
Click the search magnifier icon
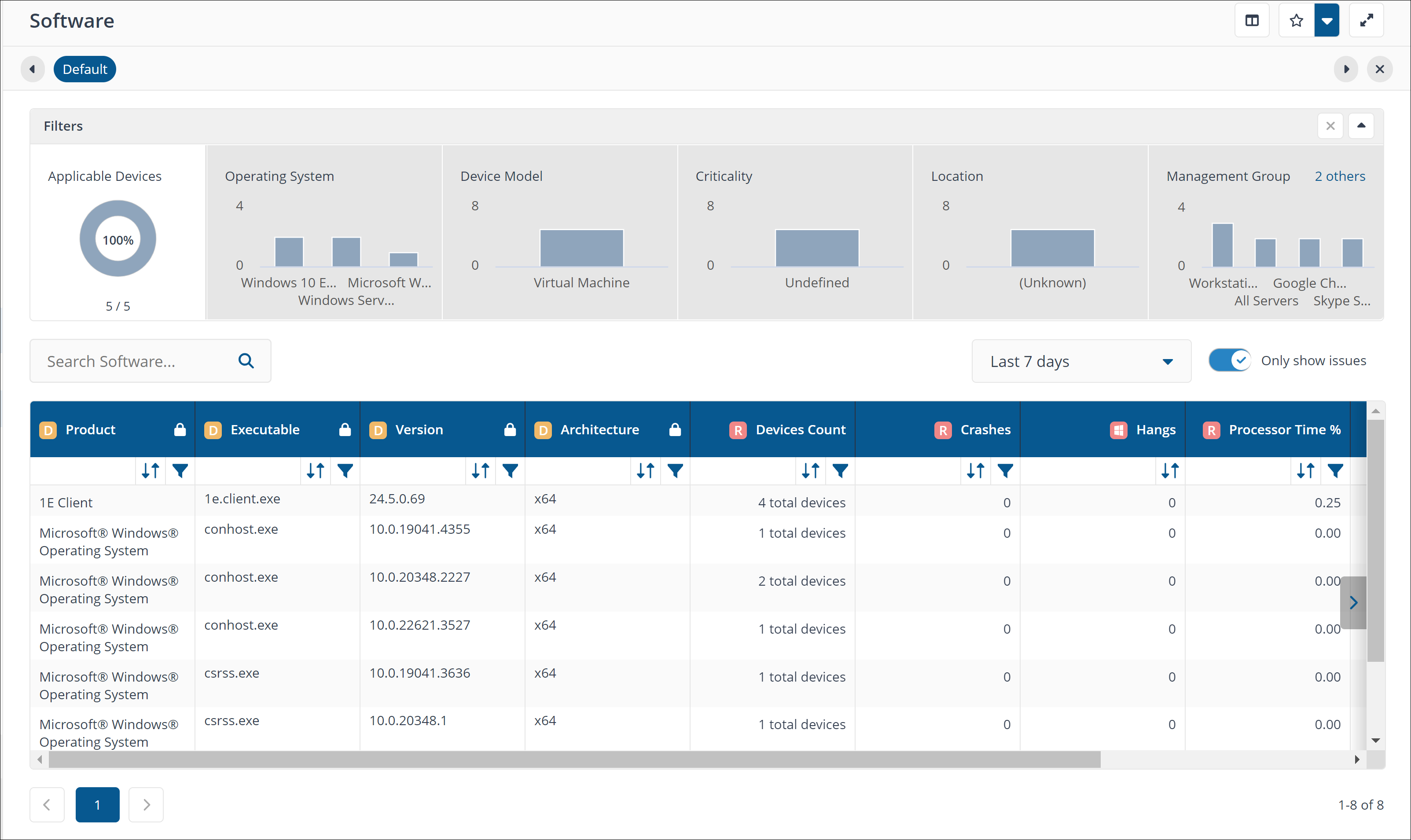[246, 360]
